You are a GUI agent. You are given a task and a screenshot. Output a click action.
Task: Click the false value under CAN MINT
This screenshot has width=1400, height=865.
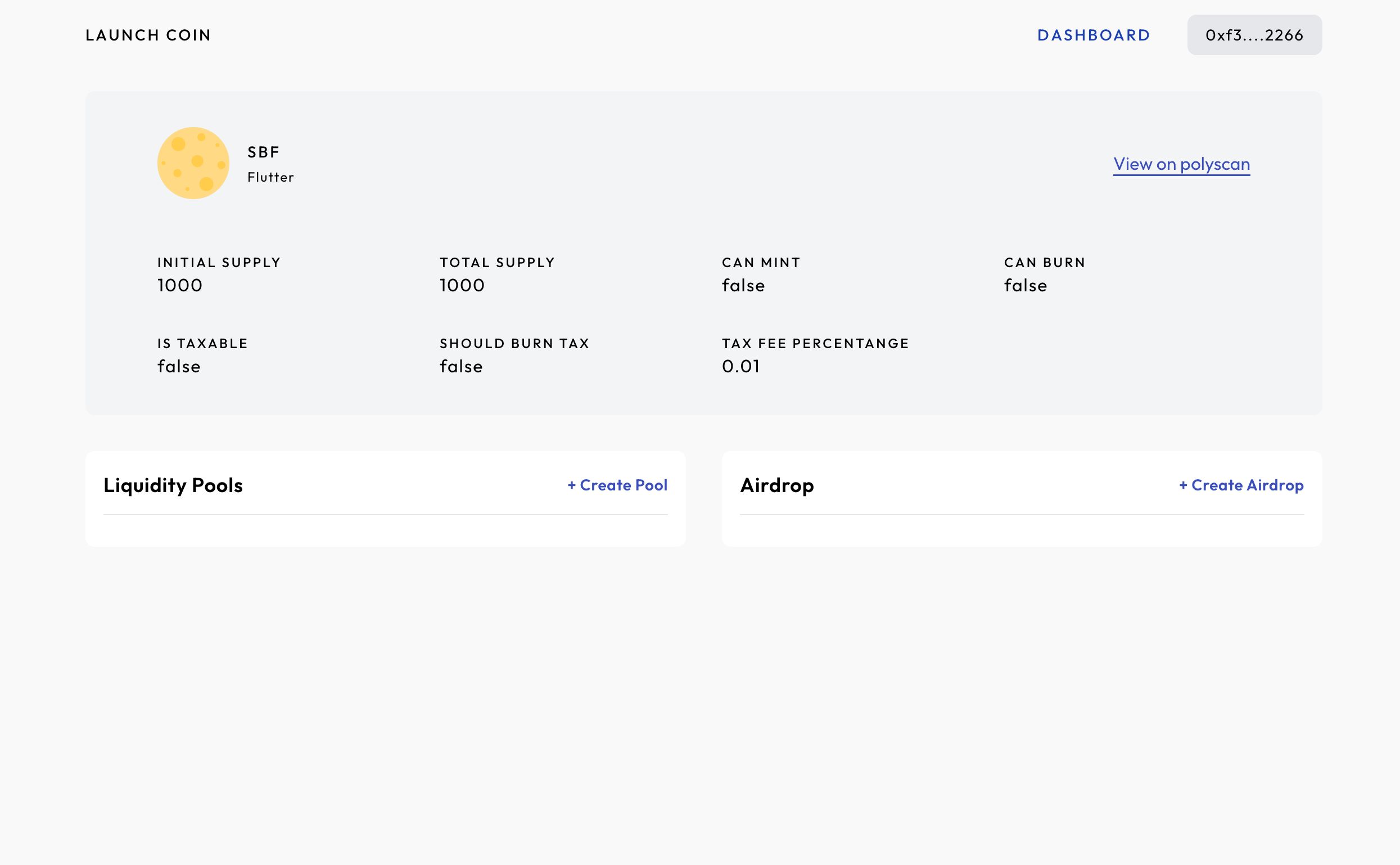point(743,286)
